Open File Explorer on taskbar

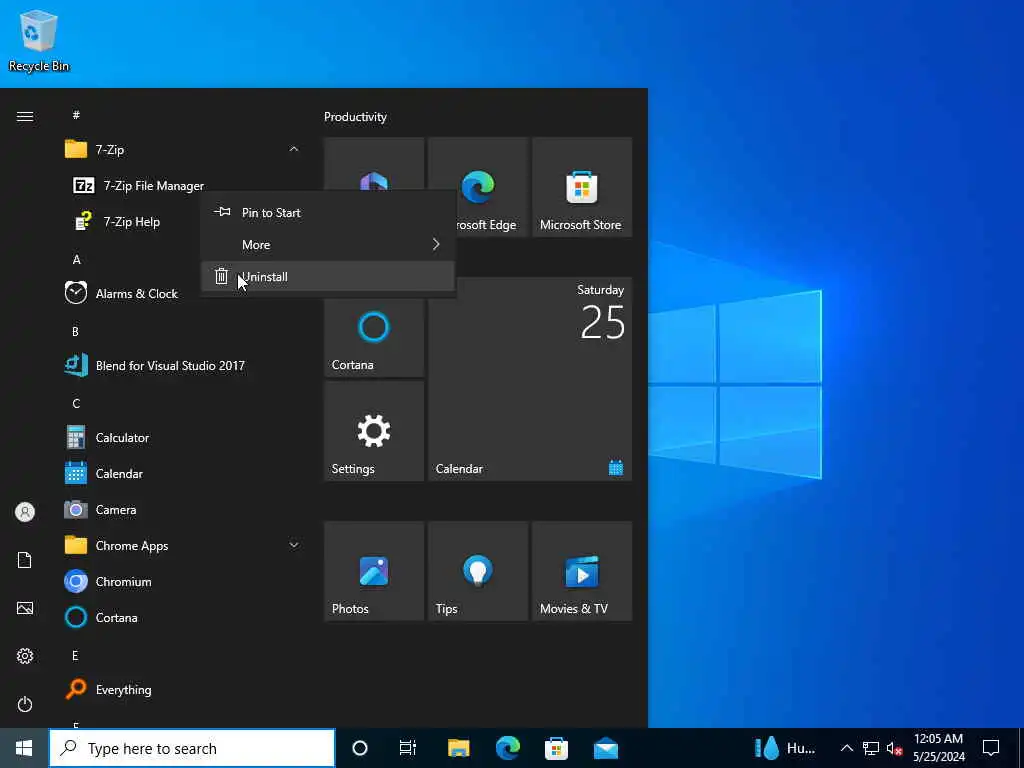[458, 748]
